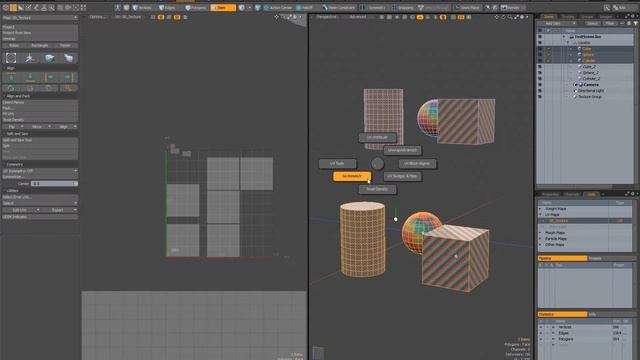Toggle visibility of Camera item
Screen dimensions: 640x360
pos(540,84)
